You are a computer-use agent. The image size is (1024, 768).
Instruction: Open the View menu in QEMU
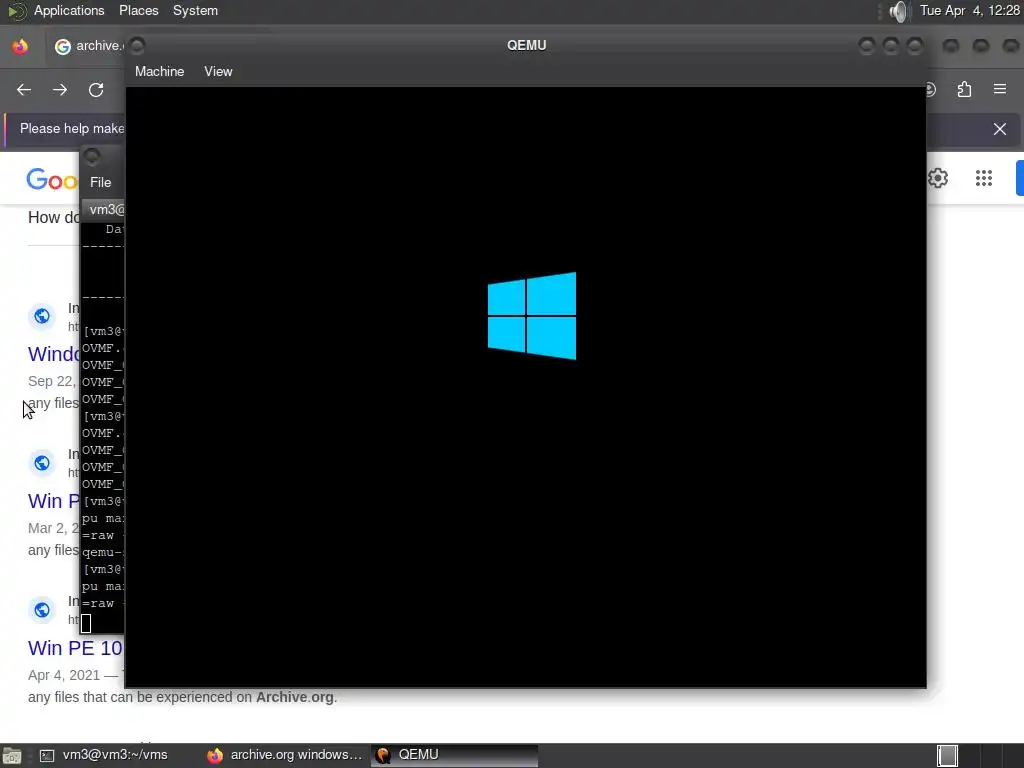tap(218, 71)
